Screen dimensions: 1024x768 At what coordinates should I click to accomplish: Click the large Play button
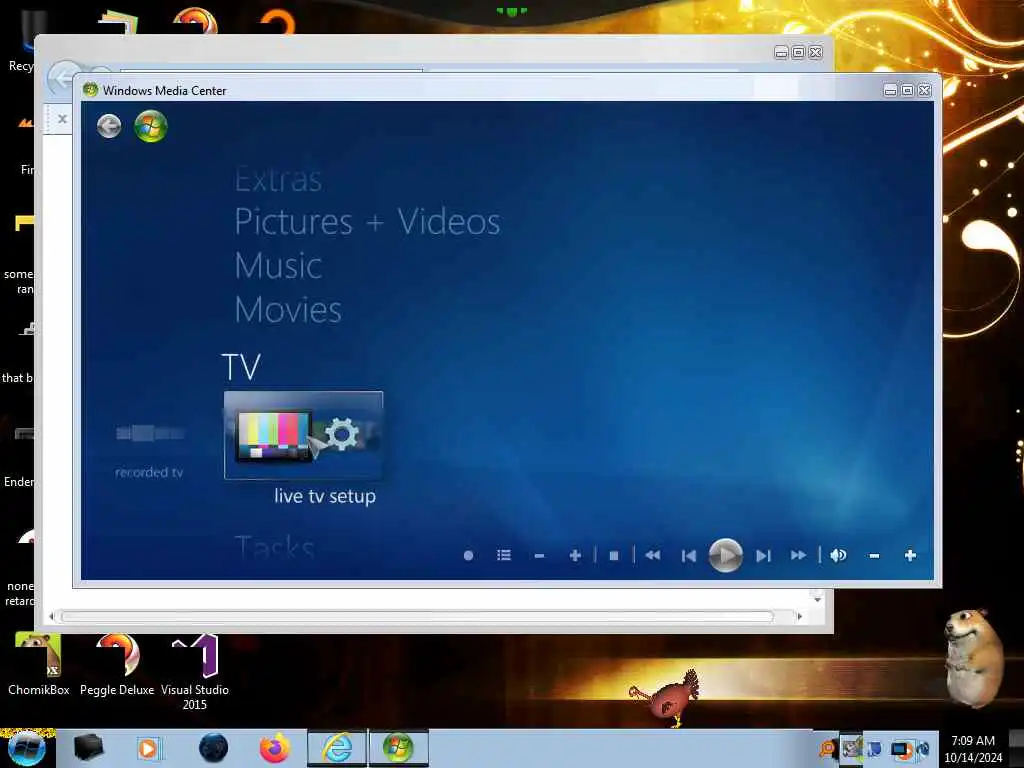(x=726, y=556)
